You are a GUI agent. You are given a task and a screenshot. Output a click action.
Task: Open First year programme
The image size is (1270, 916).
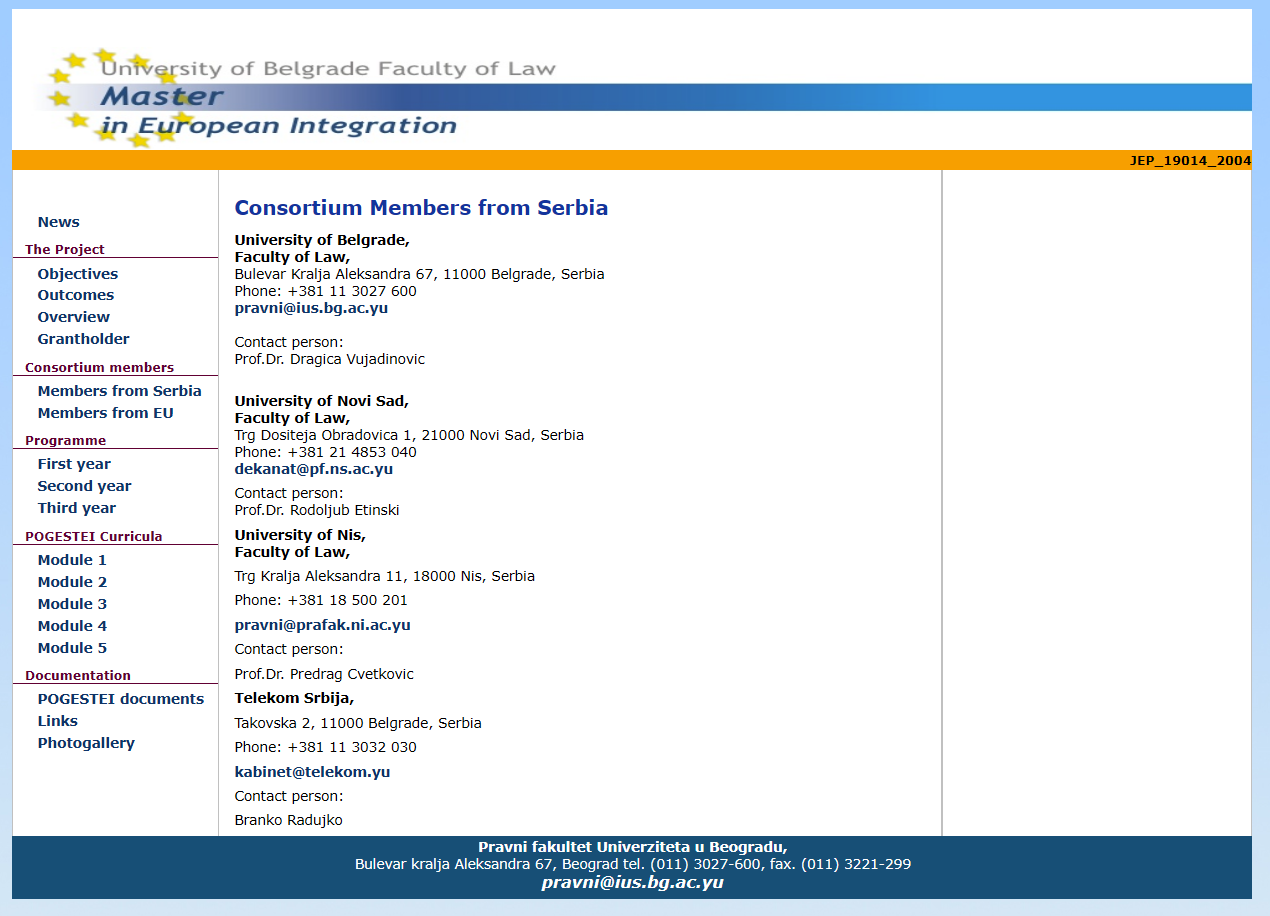click(74, 464)
